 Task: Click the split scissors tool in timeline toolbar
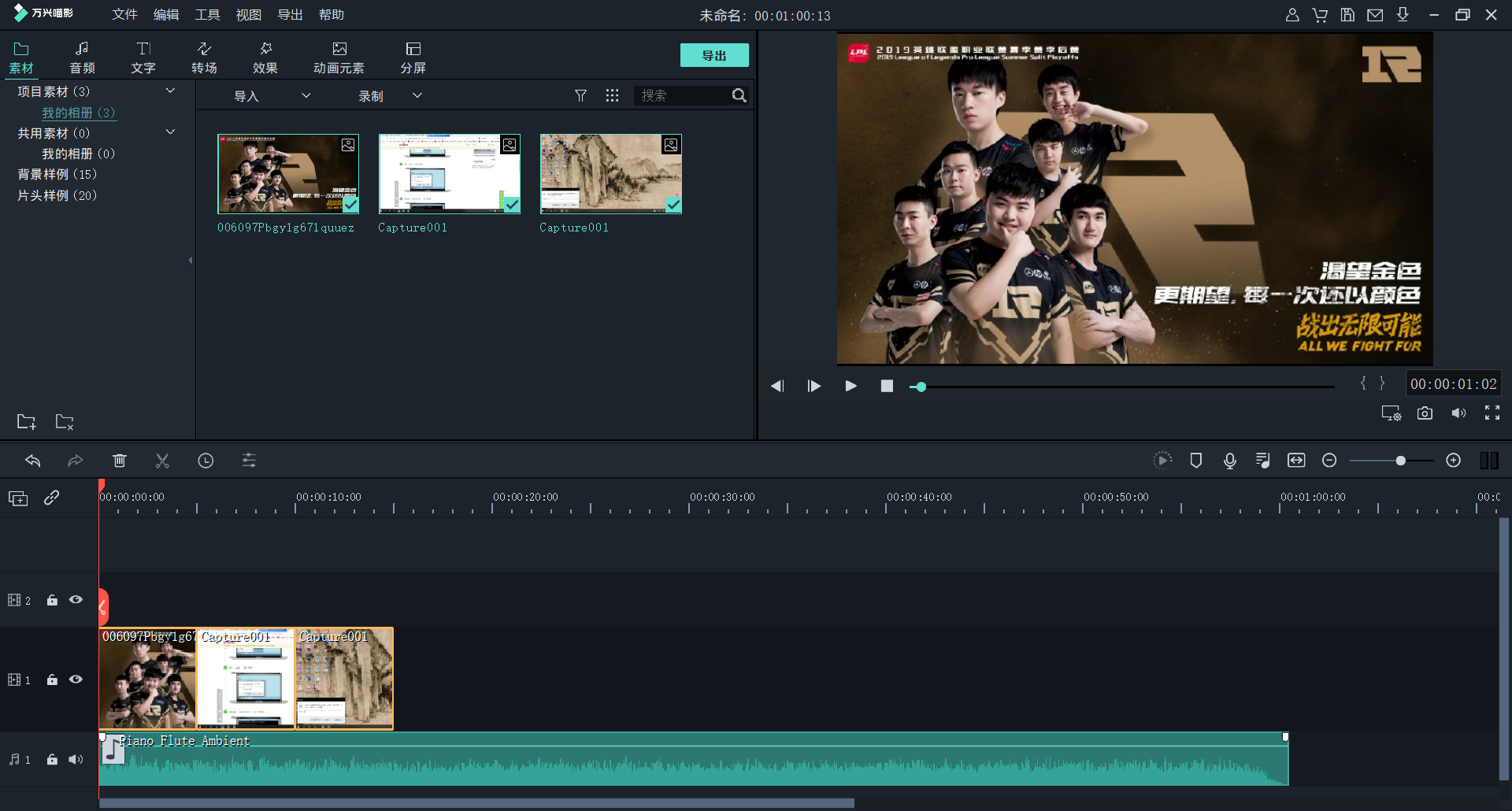click(162, 461)
